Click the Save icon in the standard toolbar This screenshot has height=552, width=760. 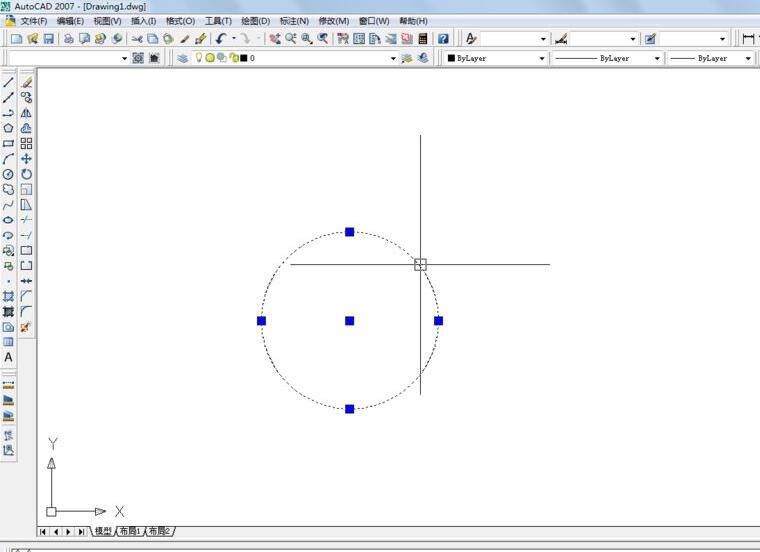coord(48,39)
